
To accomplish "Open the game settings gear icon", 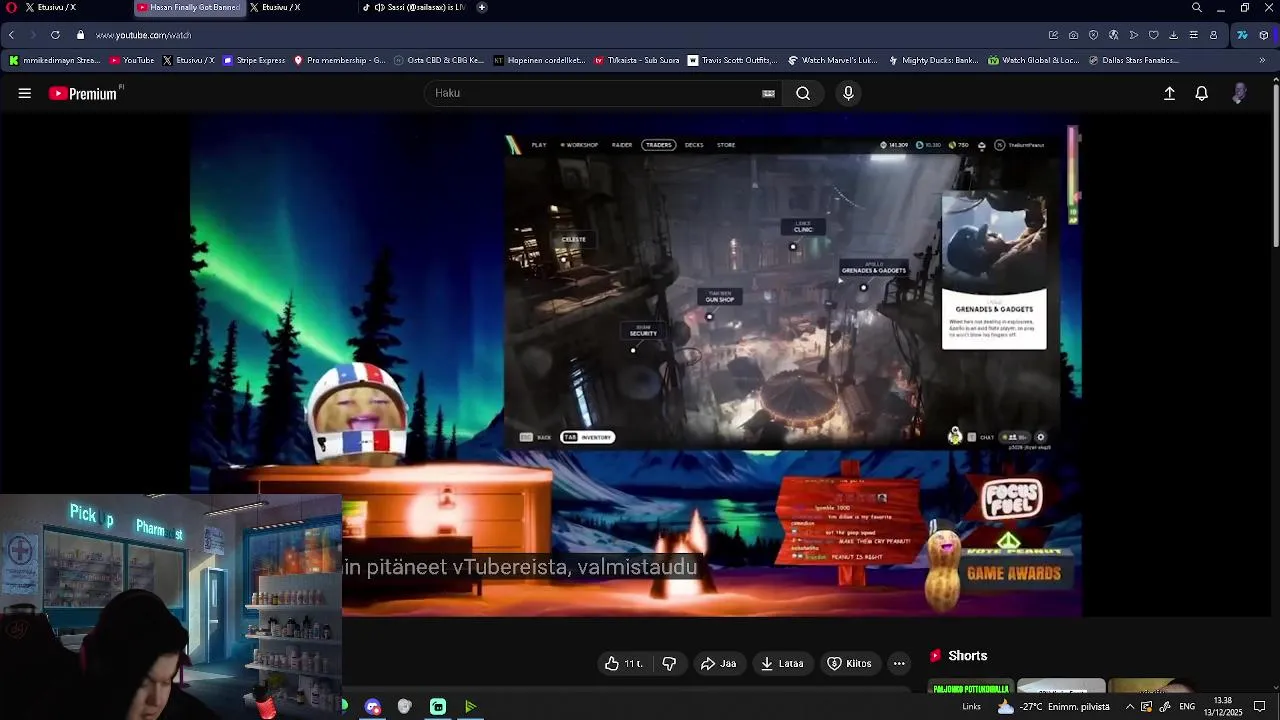I will coord(1040,437).
